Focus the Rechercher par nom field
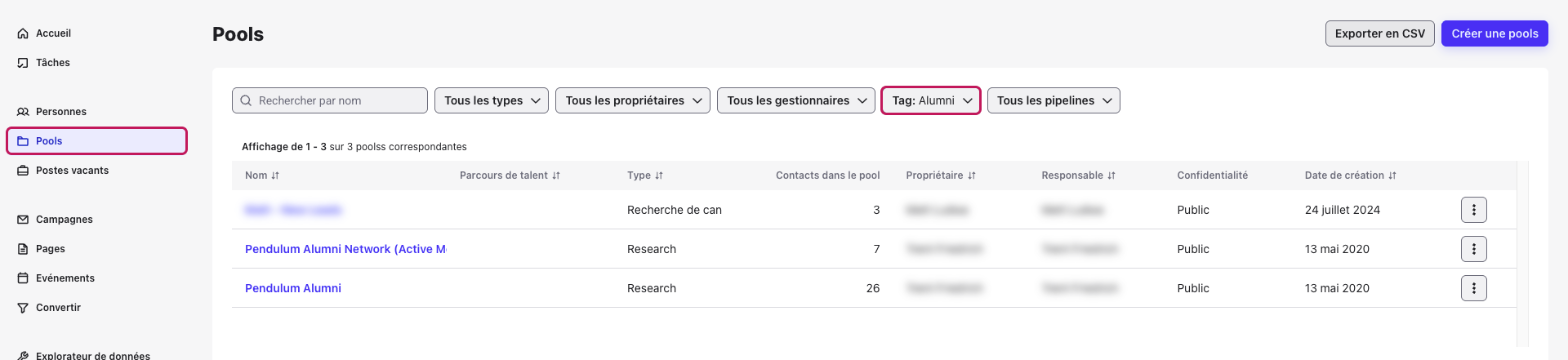The image size is (1568, 360). point(329,101)
